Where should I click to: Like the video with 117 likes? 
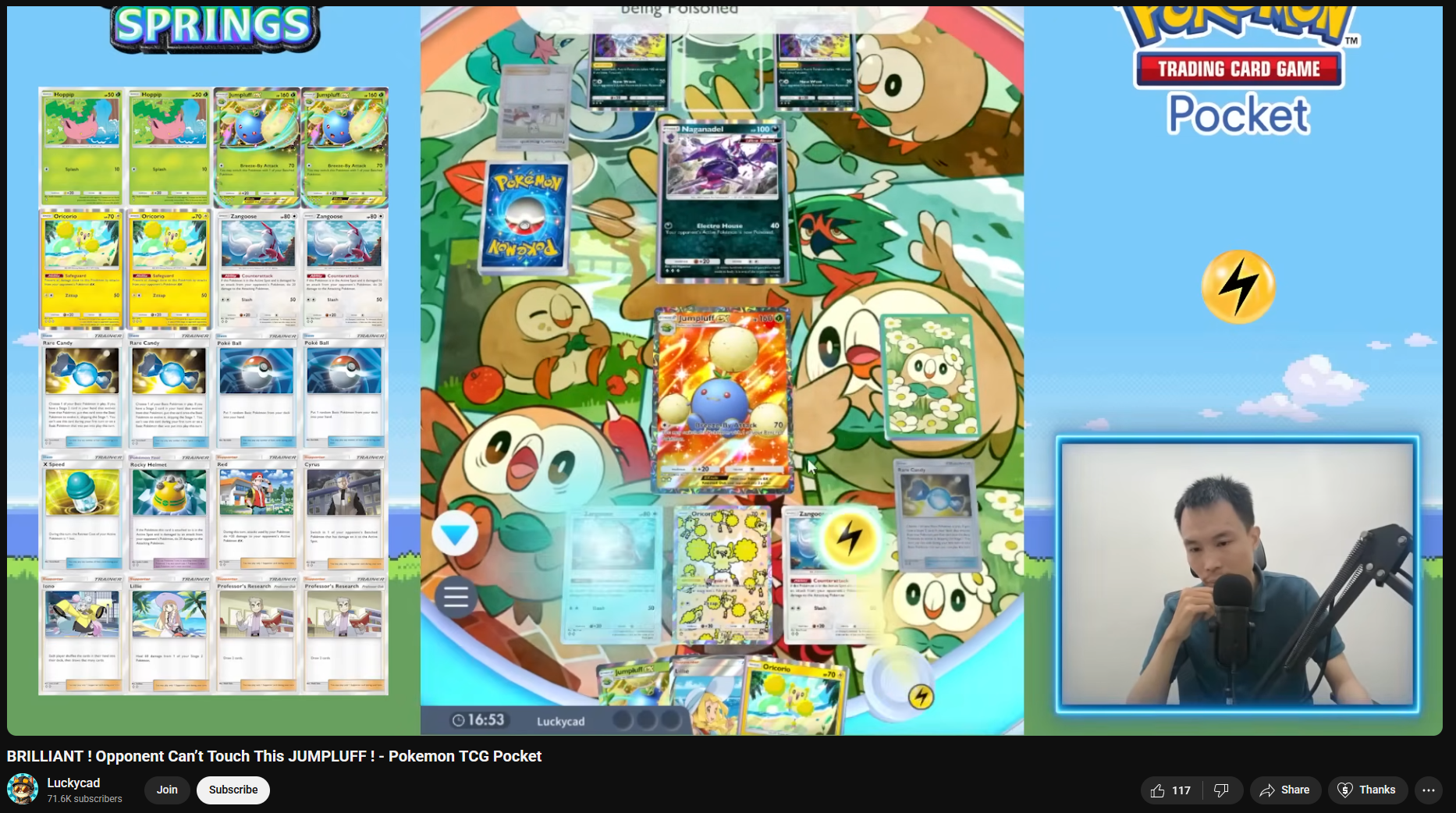tap(1170, 790)
